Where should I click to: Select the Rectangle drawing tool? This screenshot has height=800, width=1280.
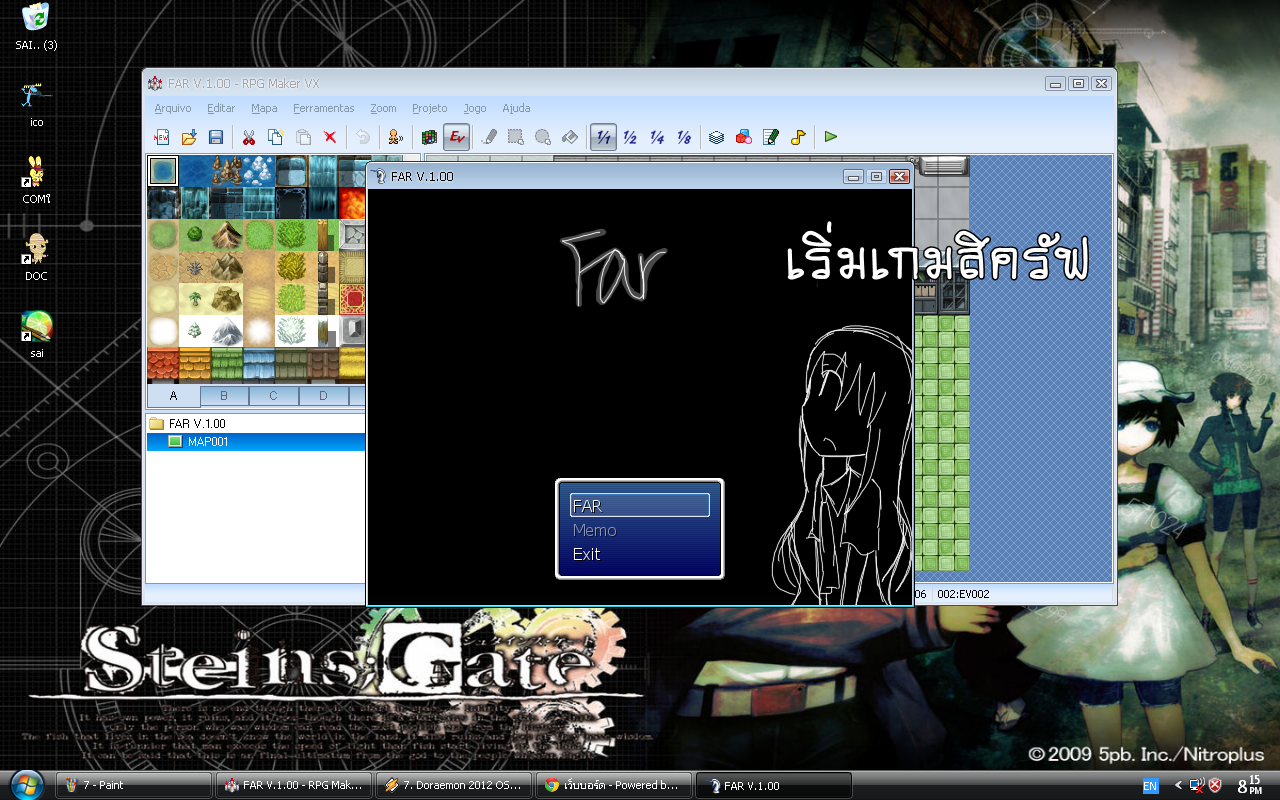point(516,137)
